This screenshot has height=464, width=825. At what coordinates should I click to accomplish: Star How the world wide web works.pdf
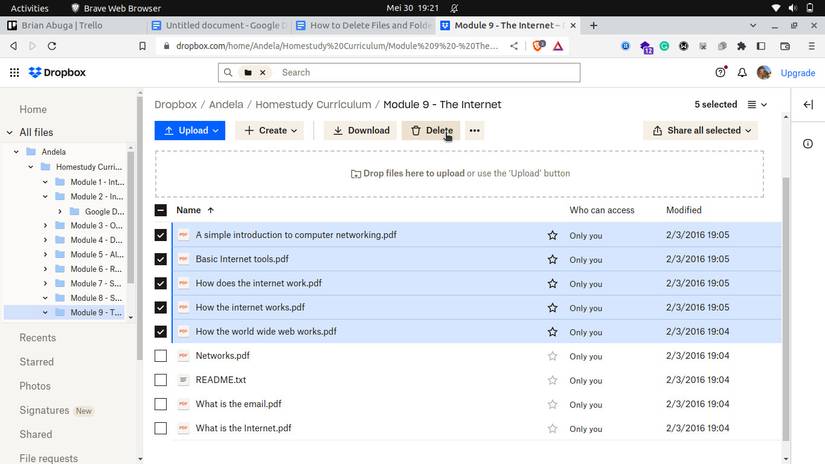click(552, 332)
